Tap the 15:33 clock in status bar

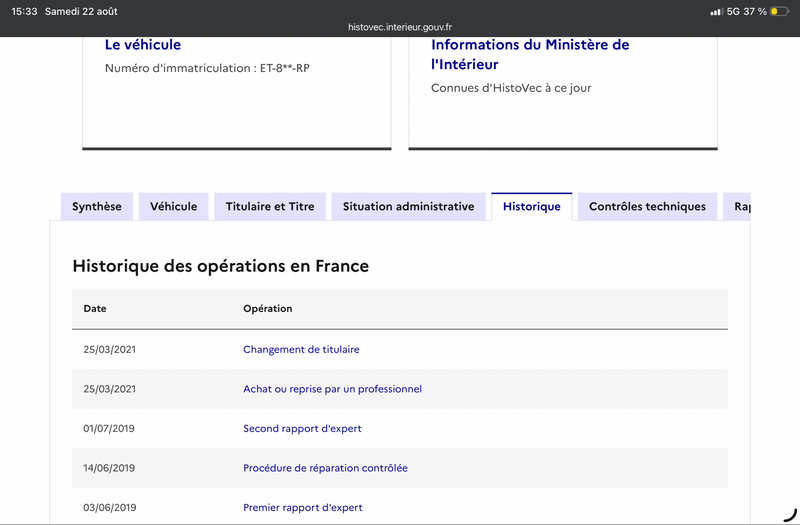click(24, 11)
